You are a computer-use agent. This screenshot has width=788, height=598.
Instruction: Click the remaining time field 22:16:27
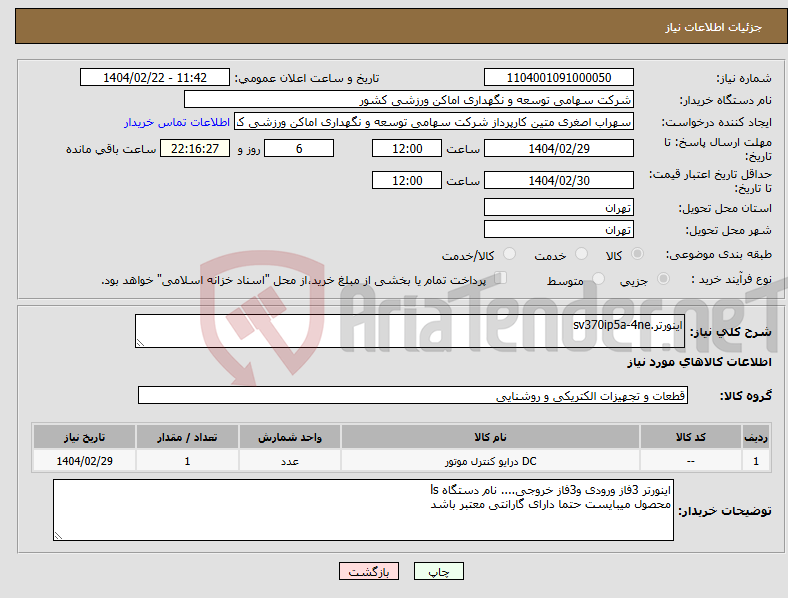tap(195, 148)
